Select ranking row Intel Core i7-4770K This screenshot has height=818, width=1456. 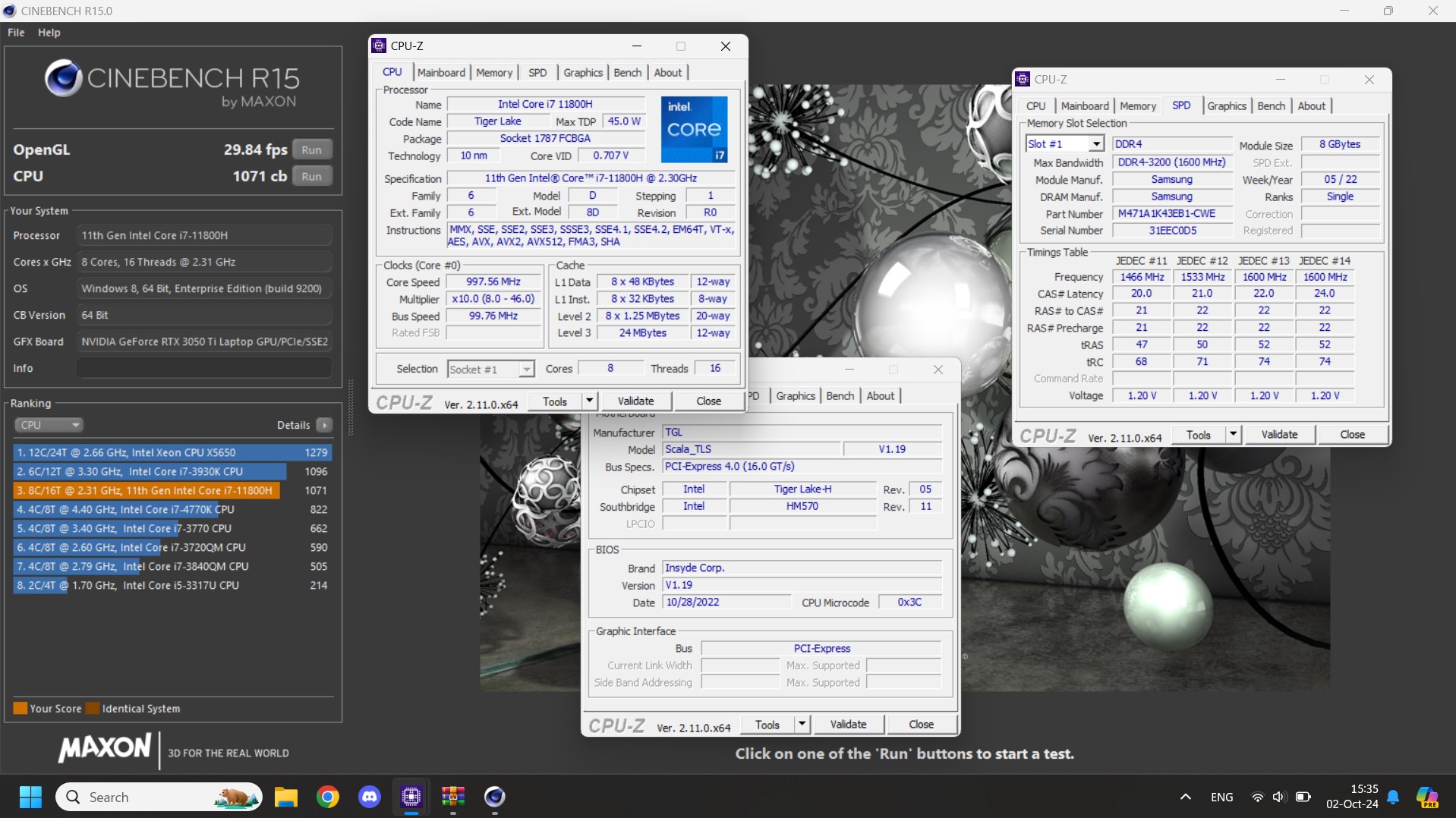coord(172,509)
